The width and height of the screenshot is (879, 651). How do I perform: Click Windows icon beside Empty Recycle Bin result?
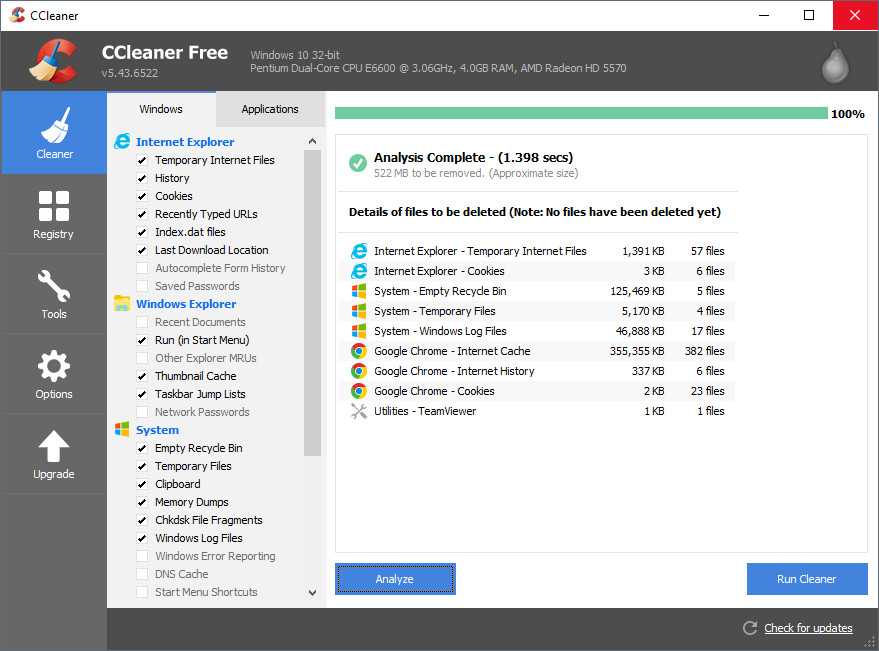(359, 291)
